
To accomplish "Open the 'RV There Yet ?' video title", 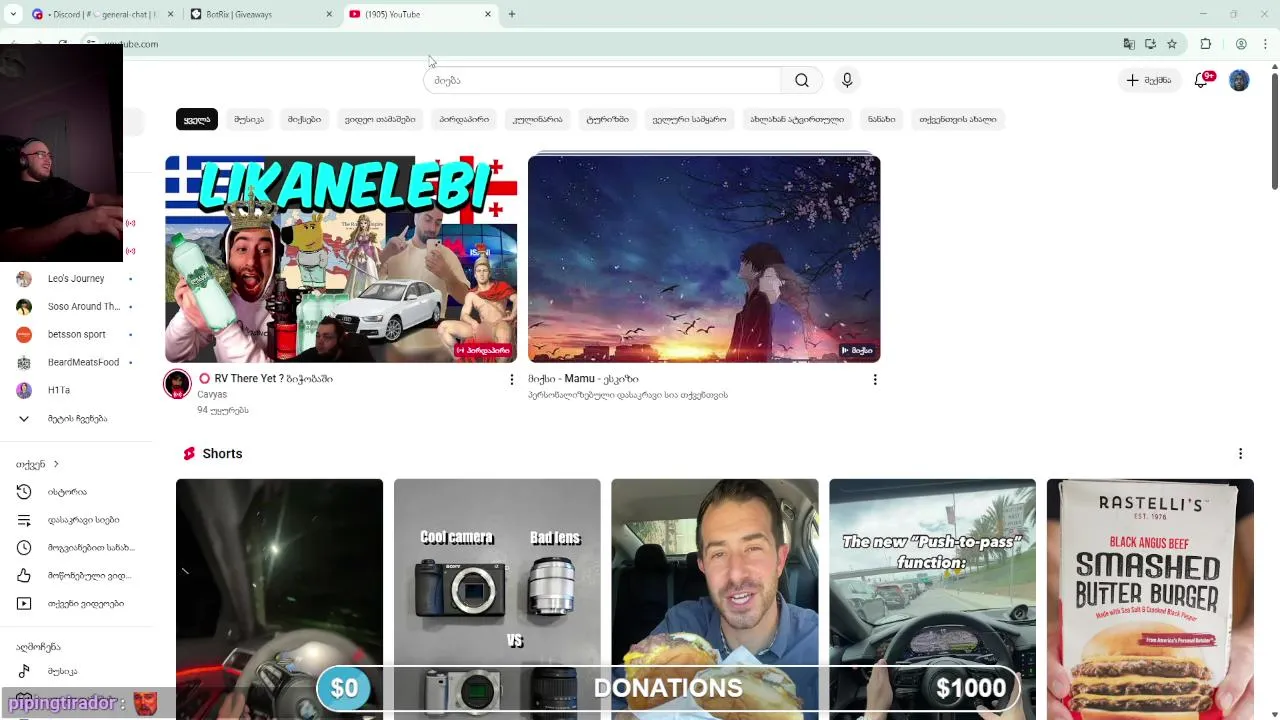I will click(x=273, y=379).
